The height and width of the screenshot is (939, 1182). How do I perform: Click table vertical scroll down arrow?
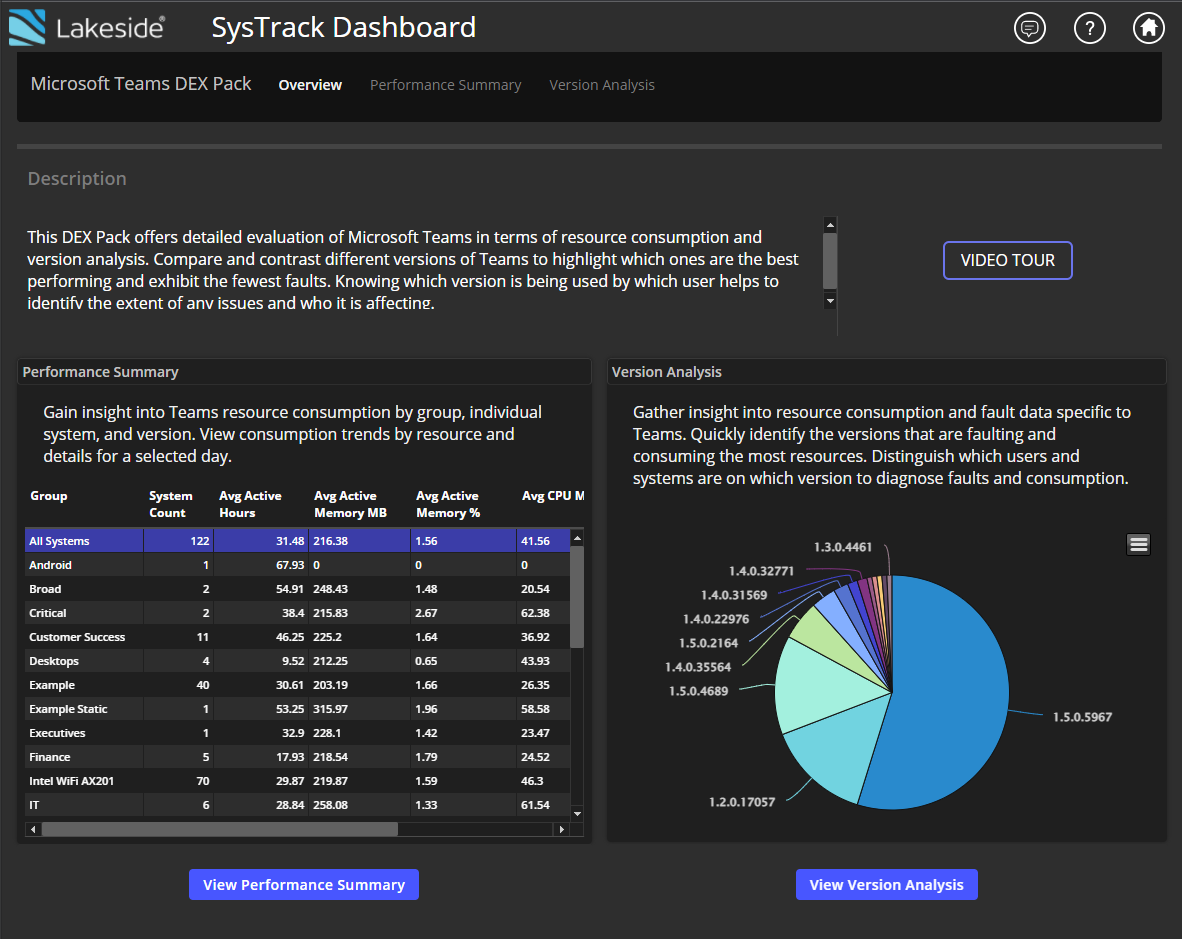[x=577, y=814]
